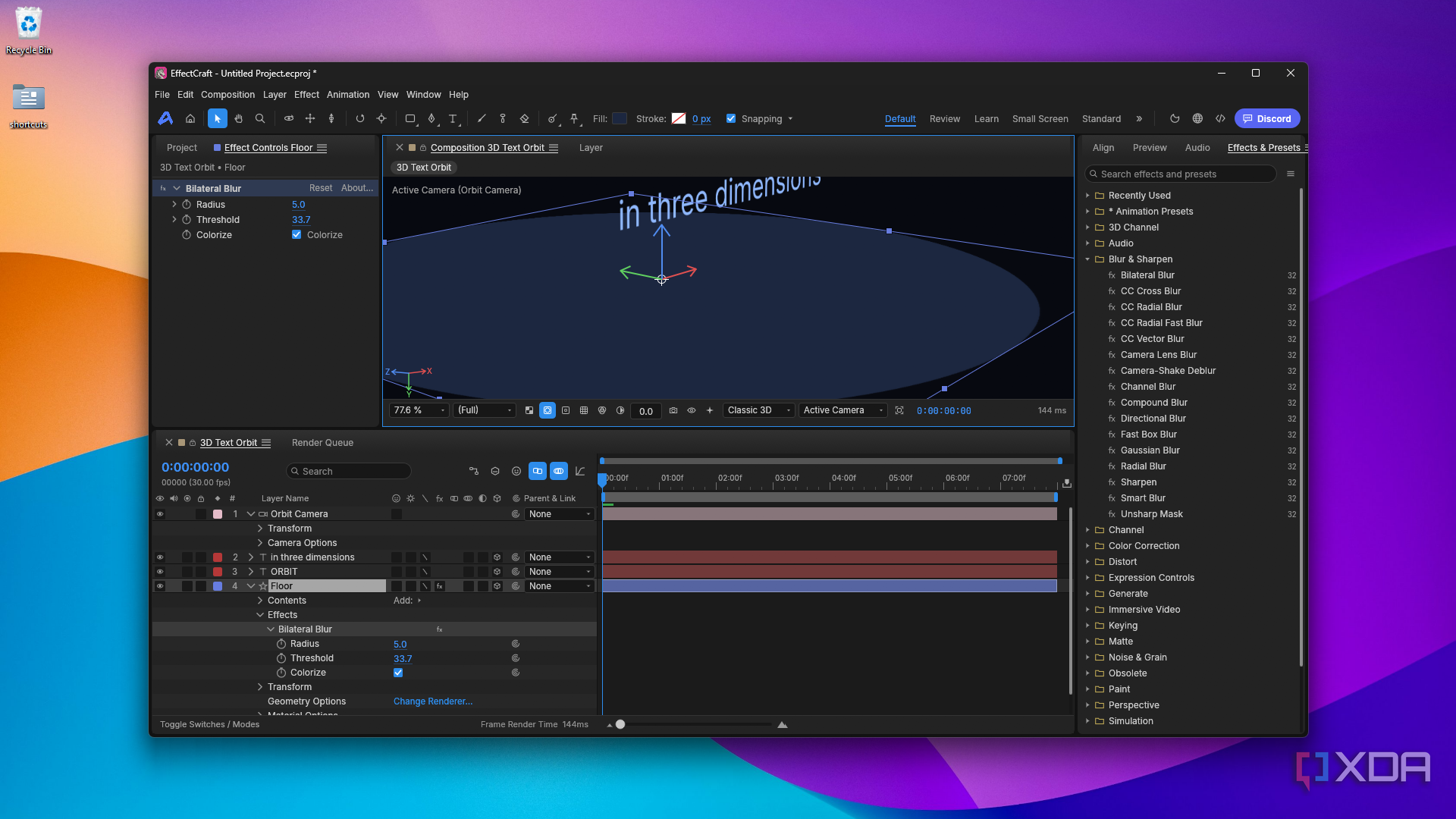Image resolution: width=1456 pixels, height=819 pixels.
Task: Select the Zoom magnifier tool
Action: (x=260, y=119)
